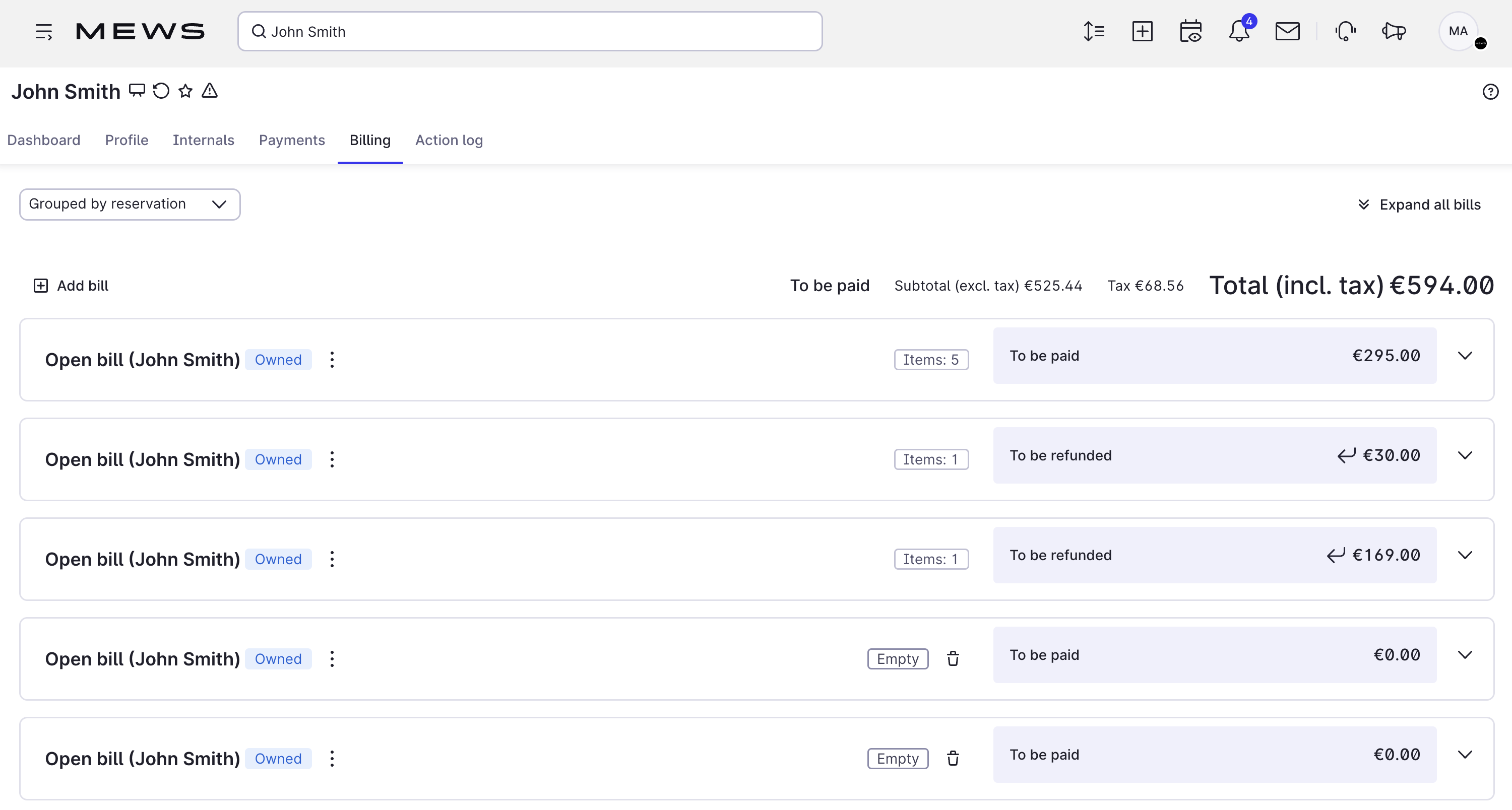1512x810 pixels.
Task: Delete the first empty open bill
Action: pos(953,659)
